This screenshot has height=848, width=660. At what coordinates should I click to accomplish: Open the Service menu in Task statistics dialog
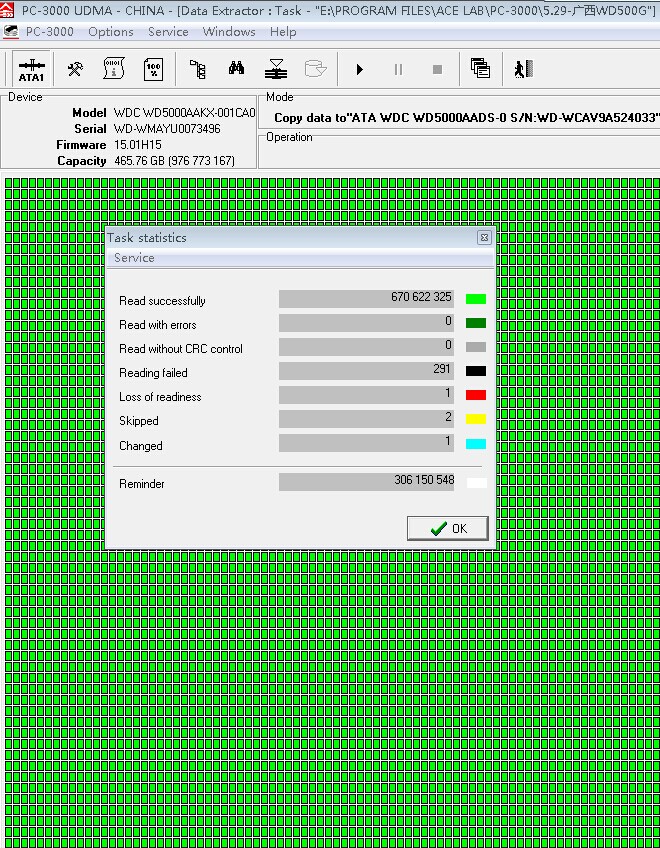coord(134,258)
